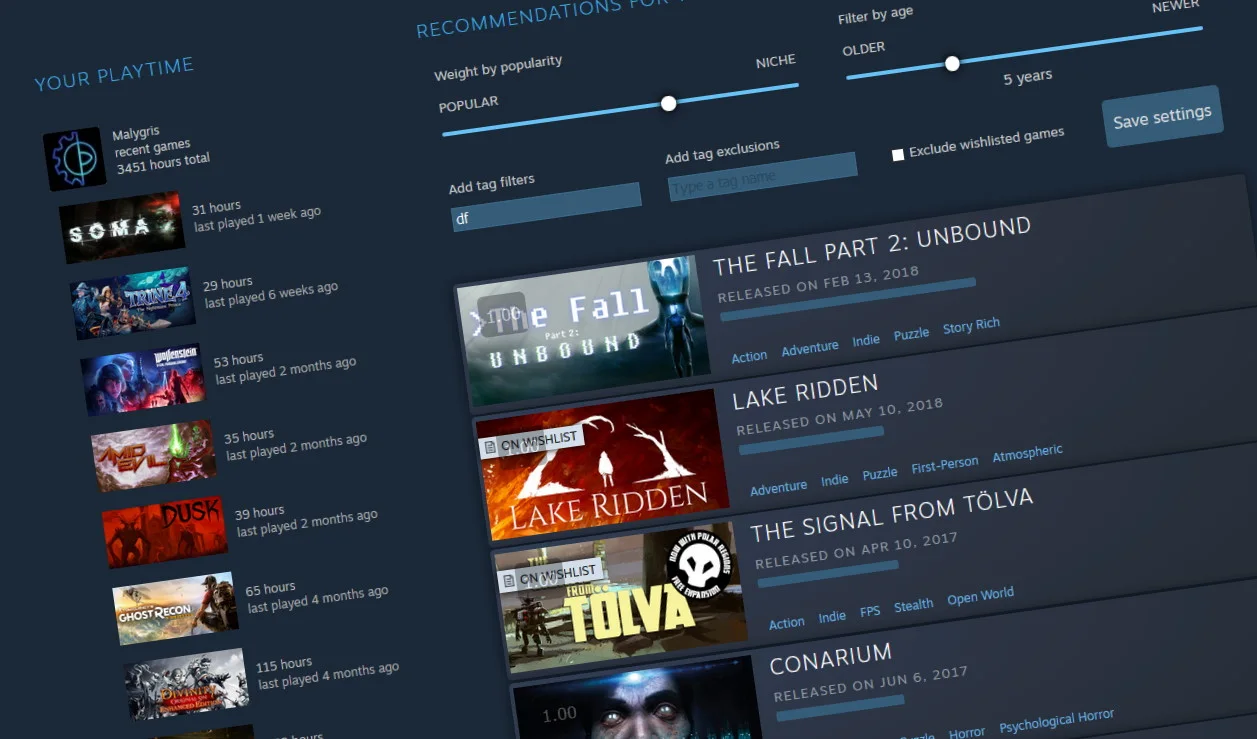Select the Story Rich tag

(x=971, y=325)
